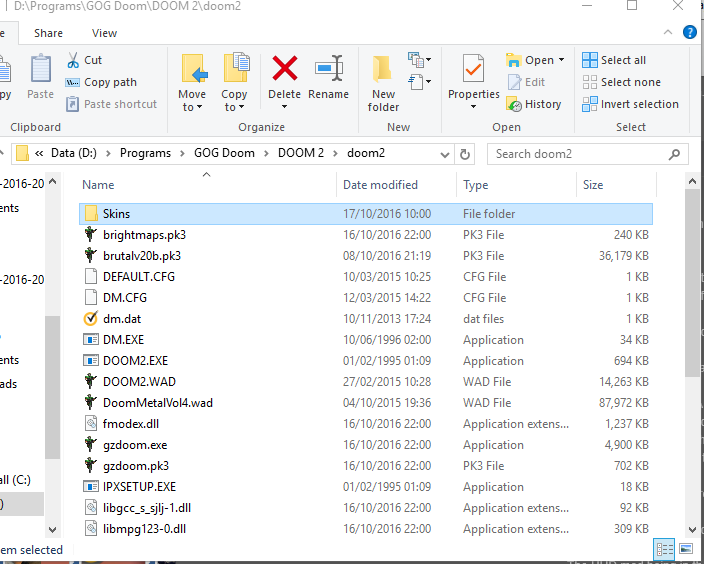Click the History icon
This screenshot has width=704, height=564.
514,104
